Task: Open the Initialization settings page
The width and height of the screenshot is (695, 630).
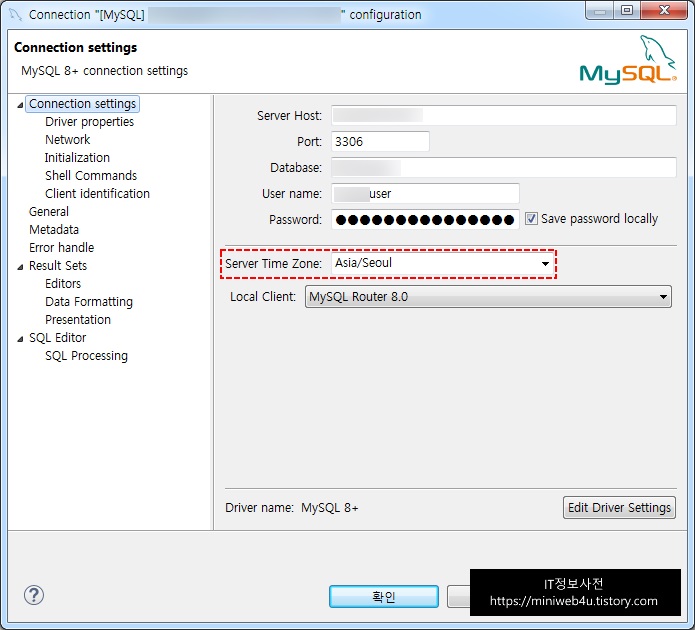Action: pyautogui.click(x=77, y=157)
